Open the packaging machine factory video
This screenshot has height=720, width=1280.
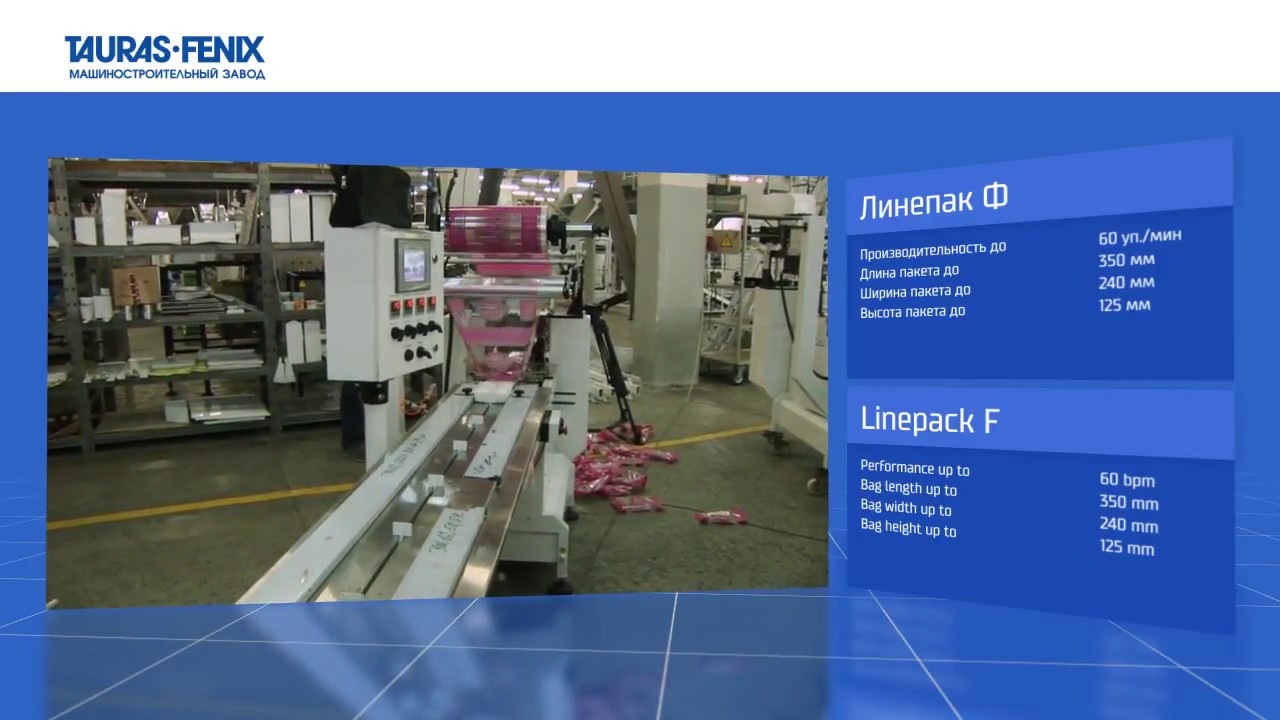438,381
